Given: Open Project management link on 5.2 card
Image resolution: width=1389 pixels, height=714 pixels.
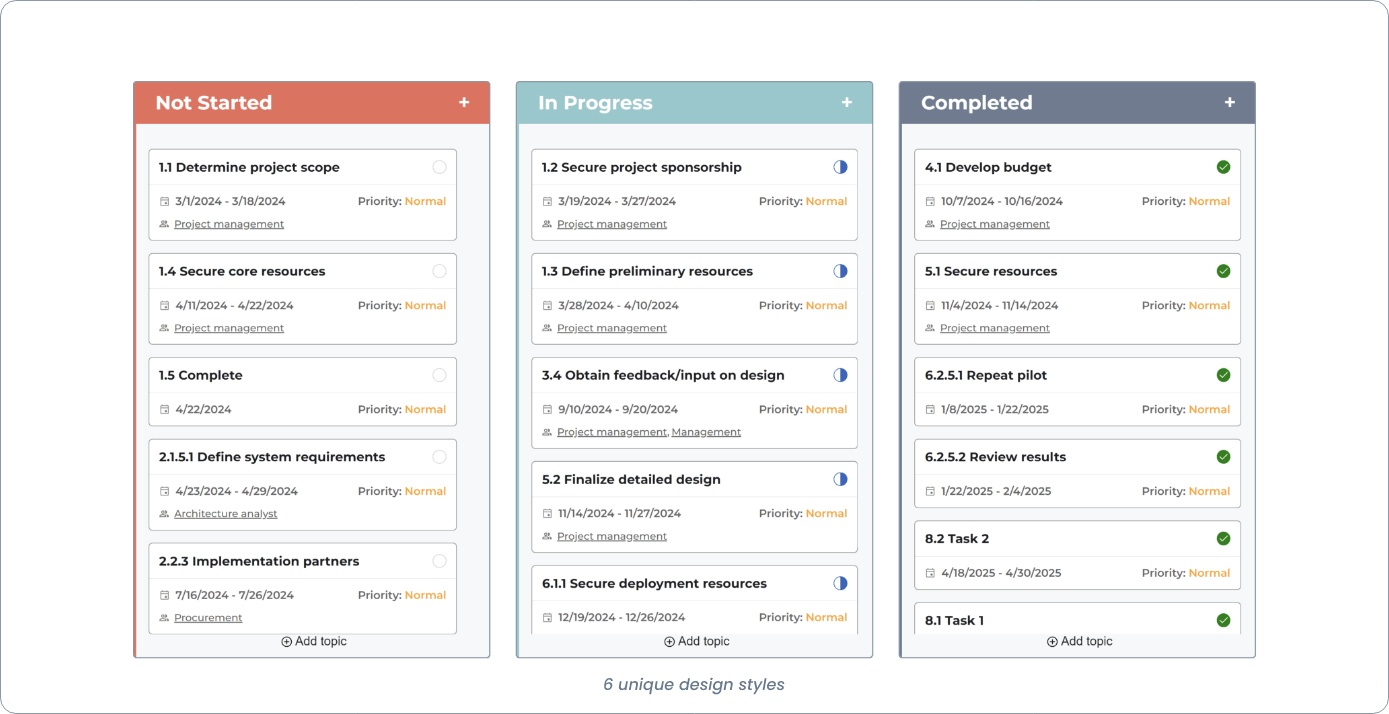Looking at the screenshot, I should click(x=612, y=536).
